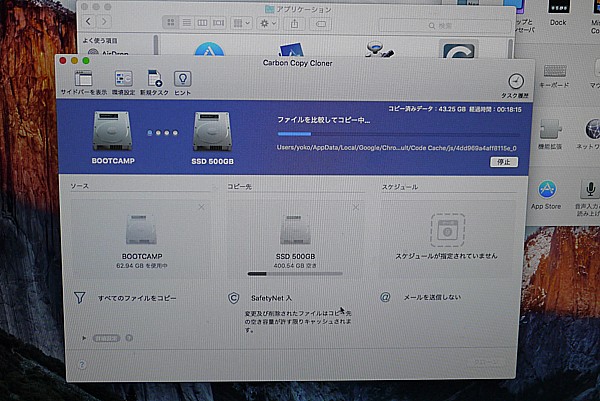600x401 pixels.
Task: Click the copy progress bar
Action: (x=398, y=134)
